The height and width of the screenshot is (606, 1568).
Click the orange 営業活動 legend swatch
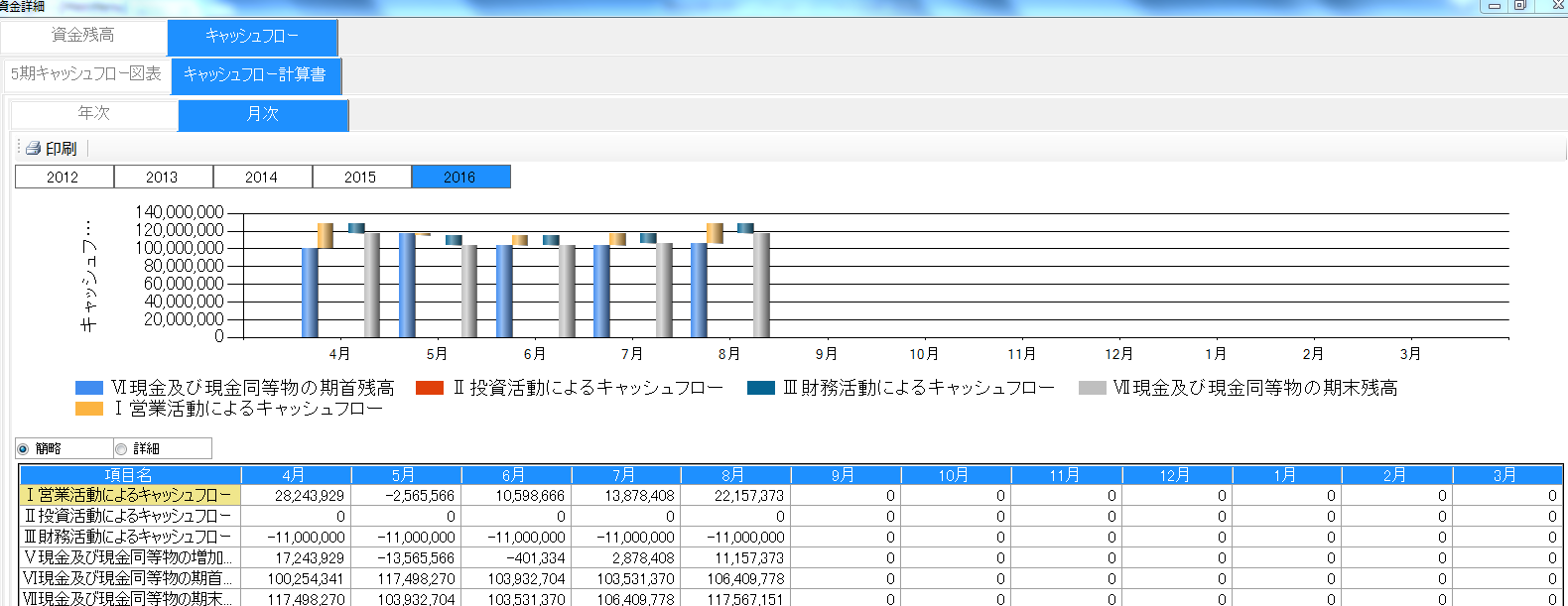[89, 409]
